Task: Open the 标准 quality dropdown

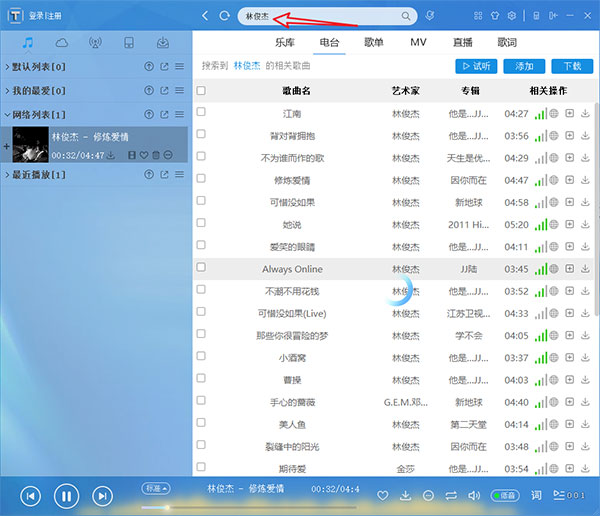Action: pyautogui.click(x=156, y=488)
